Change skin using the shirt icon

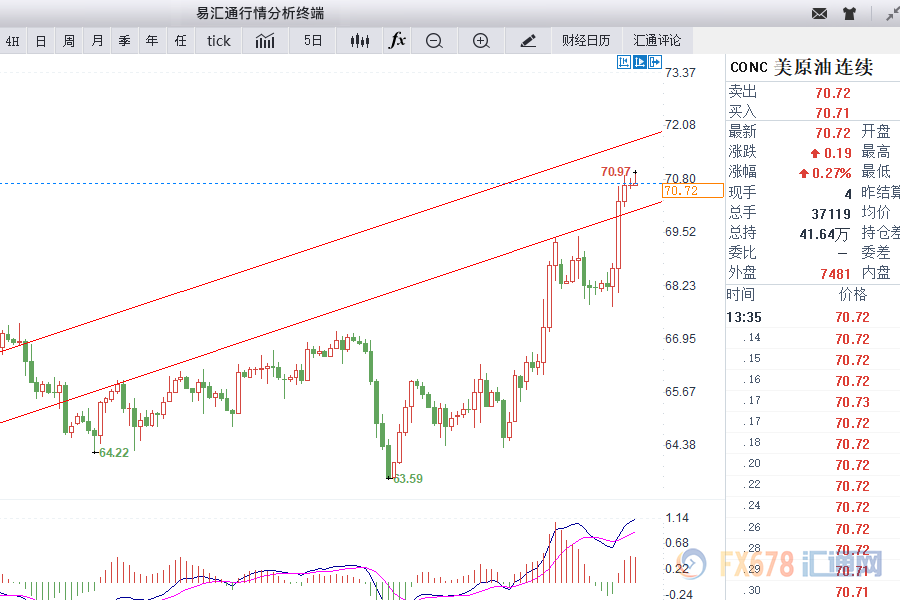(849, 13)
